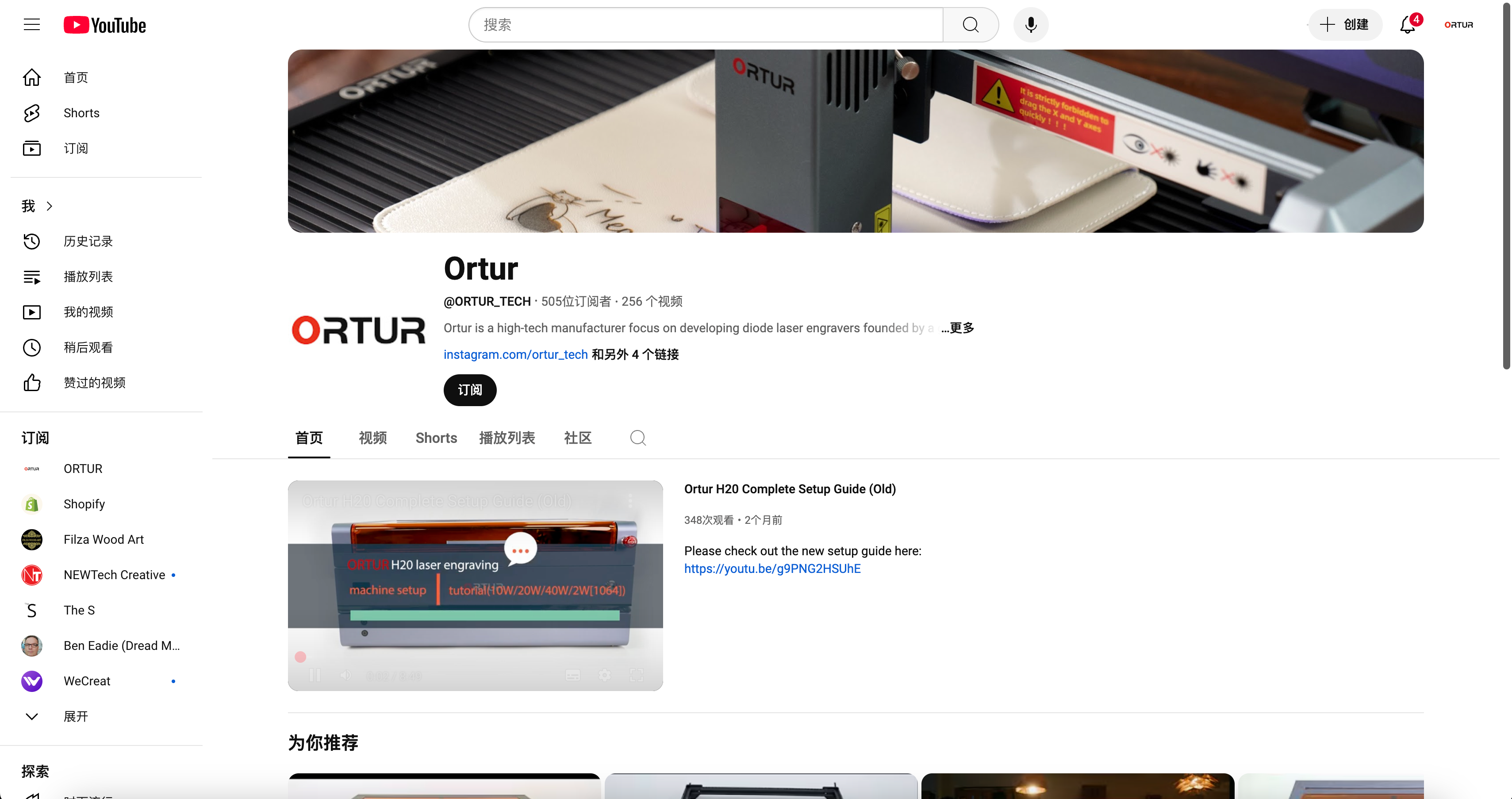Search within the Ortur channel
Viewport: 1512px width, 799px height.
(x=638, y=438)
